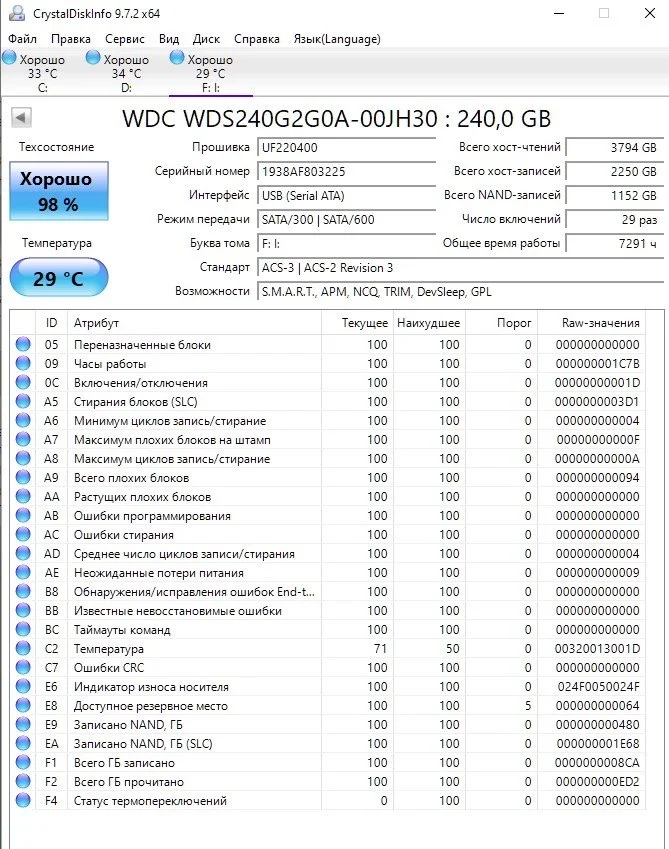Viewport: 669px width, 849px height.
Task: Click the Число включений value 29 раз
Action: click(615, 219)
